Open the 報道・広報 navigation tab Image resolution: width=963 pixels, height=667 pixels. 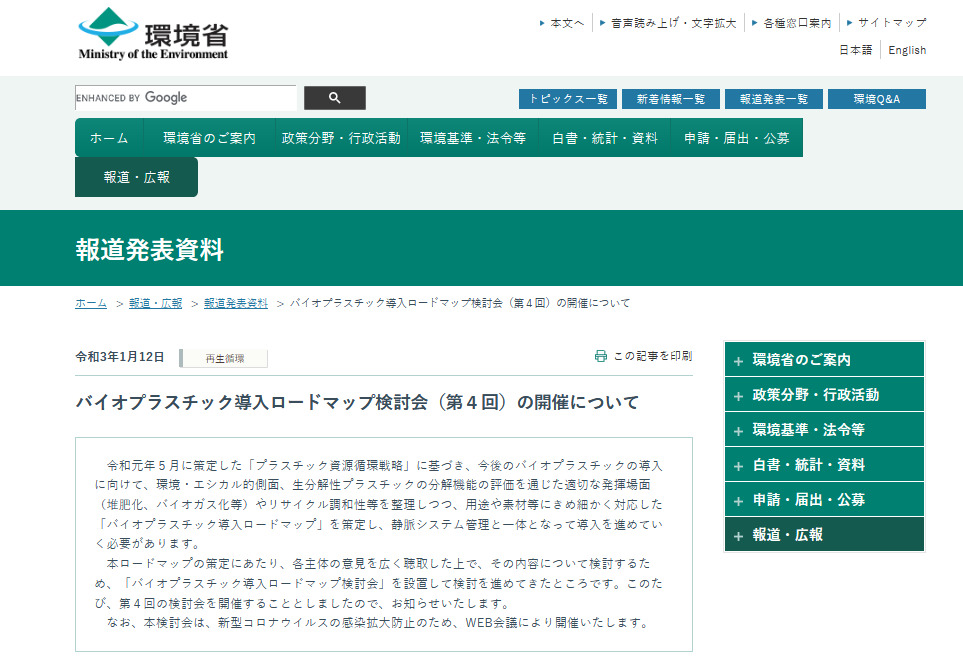(136, 176)
